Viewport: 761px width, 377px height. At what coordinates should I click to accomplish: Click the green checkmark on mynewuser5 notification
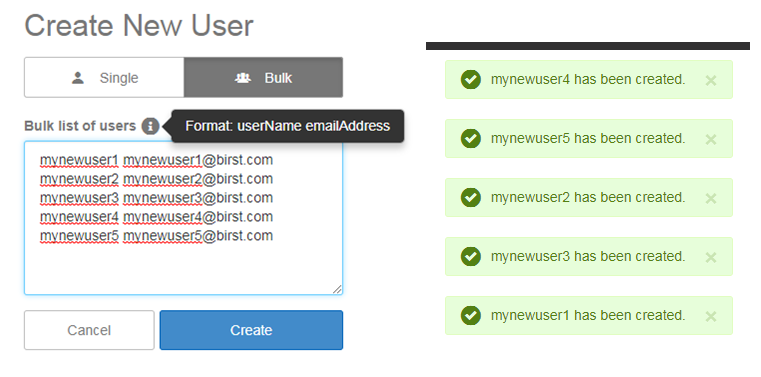pos(470,138)
